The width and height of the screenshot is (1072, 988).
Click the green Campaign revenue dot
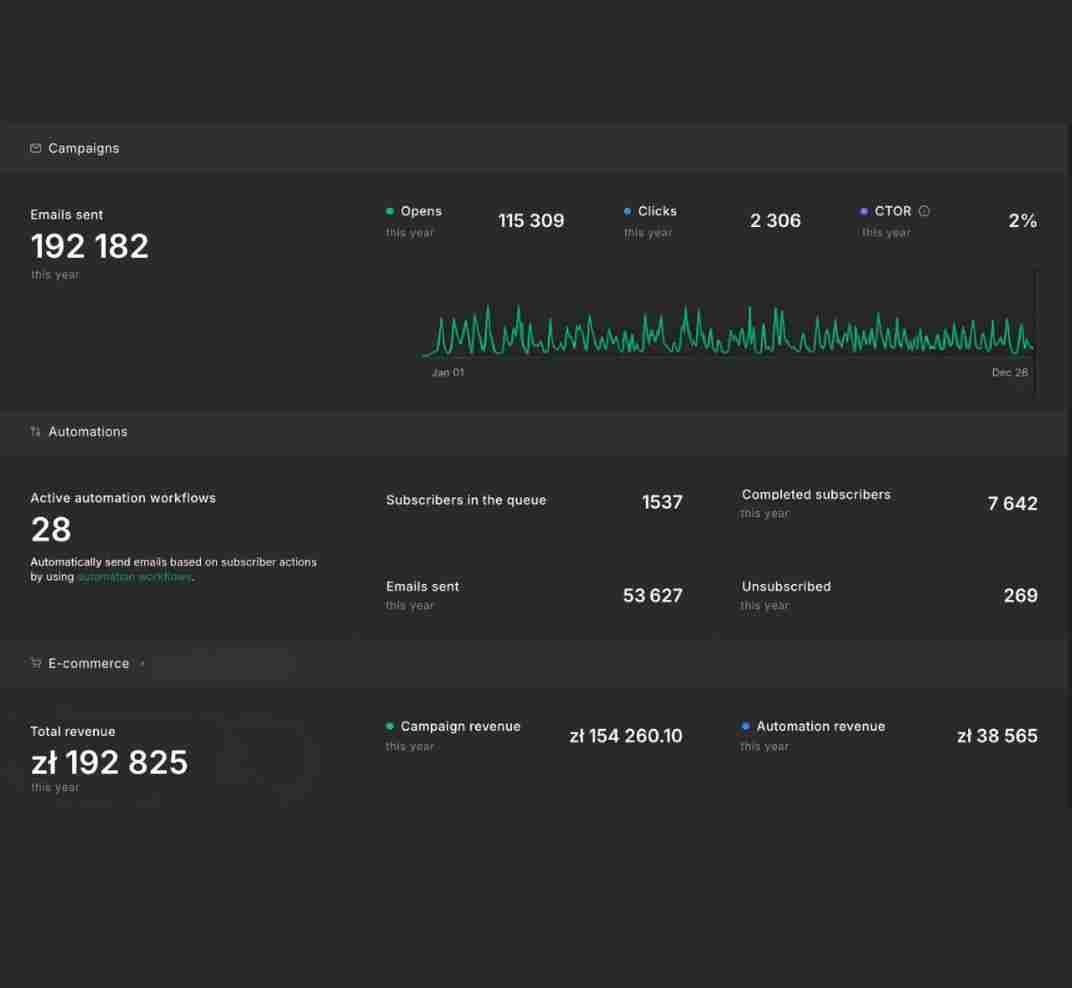coord(390,726)
